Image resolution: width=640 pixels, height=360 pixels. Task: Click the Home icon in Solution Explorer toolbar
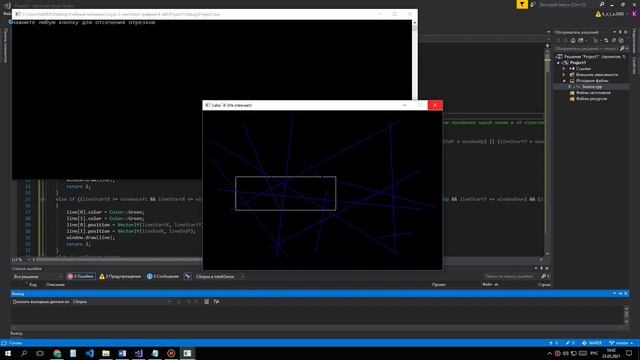click(573, 40)
